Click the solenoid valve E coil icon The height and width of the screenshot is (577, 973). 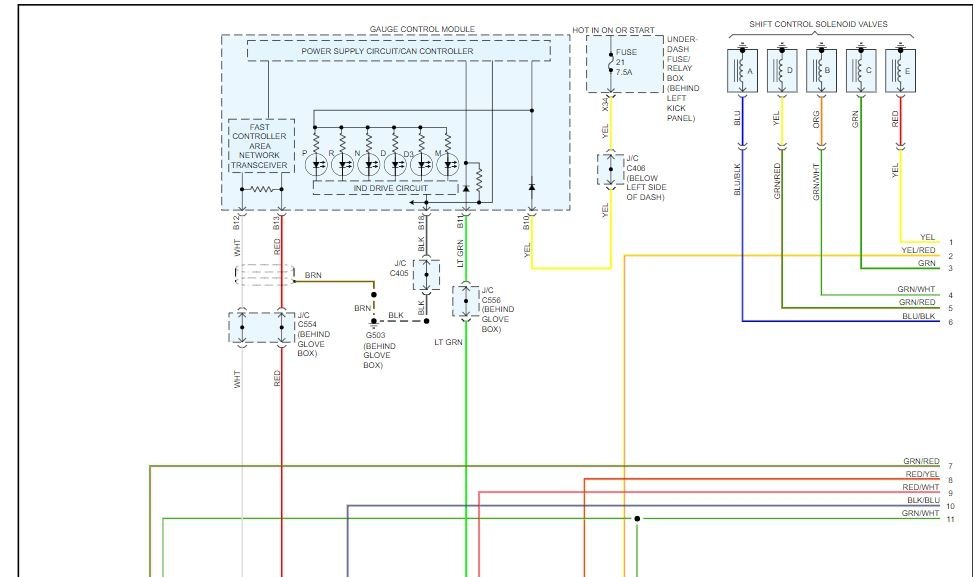pyautogui.click(x=901, y=71)
